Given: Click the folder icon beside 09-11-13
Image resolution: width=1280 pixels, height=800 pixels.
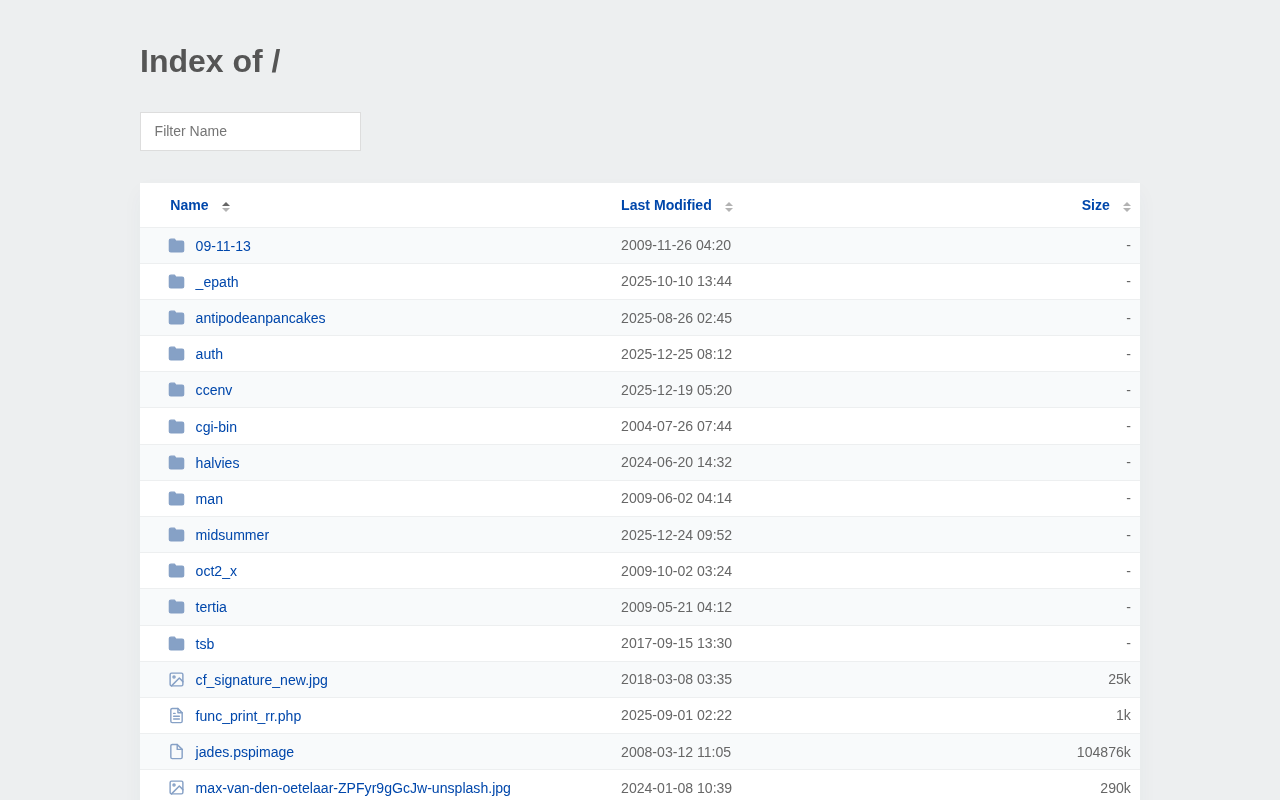Looking at the screenshot, I should point(176,246).
